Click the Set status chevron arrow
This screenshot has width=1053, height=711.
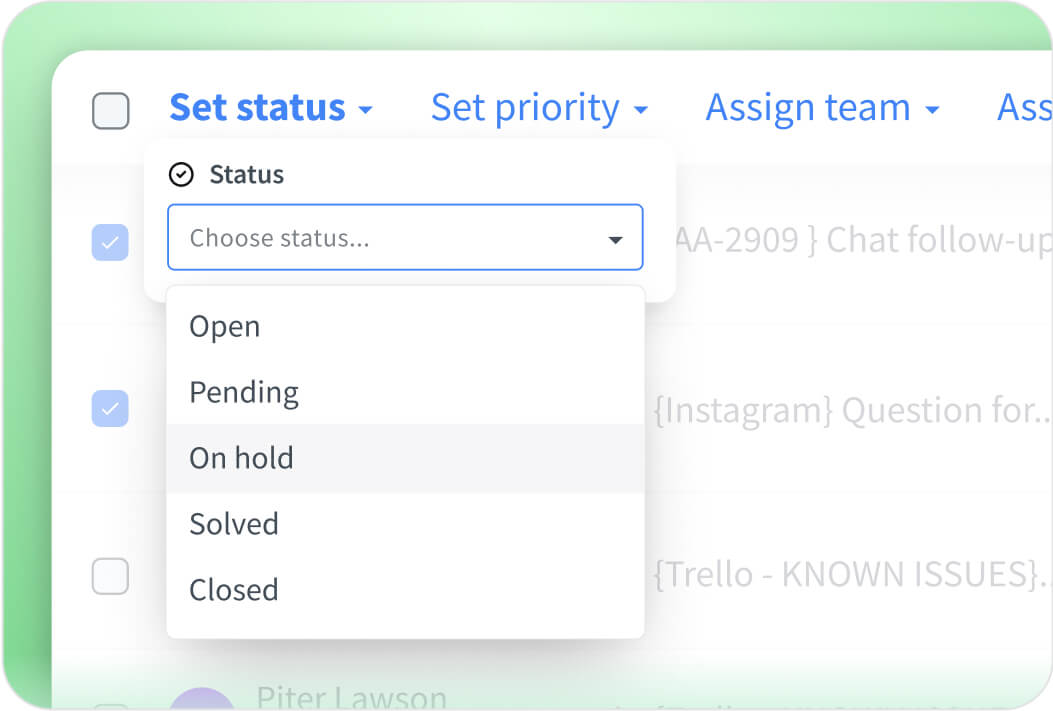click(366, 110)
